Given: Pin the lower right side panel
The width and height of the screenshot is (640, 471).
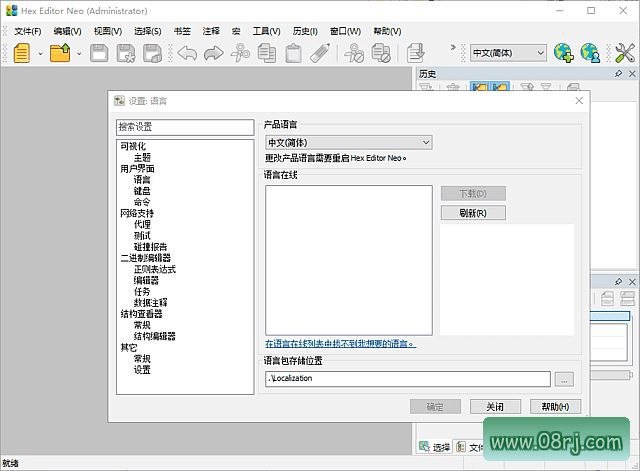Looking at the screenshot, I should coord(618,282).
